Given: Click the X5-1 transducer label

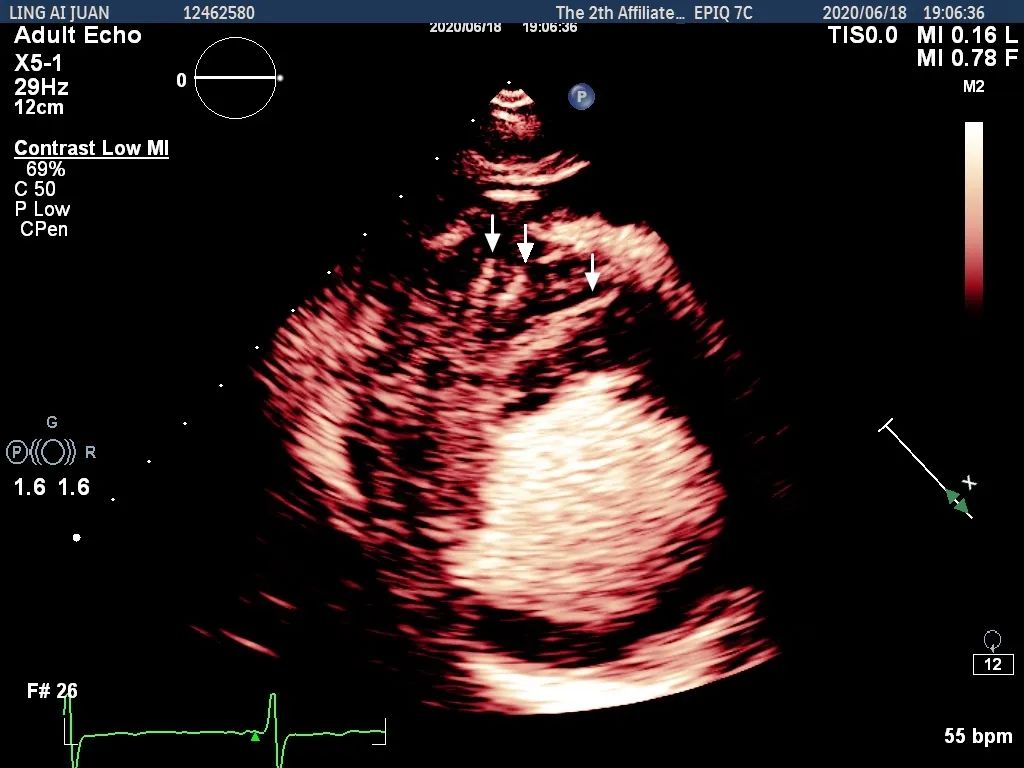Looking at the screenshot, I should pyautogui.click(x=39, y=63).
